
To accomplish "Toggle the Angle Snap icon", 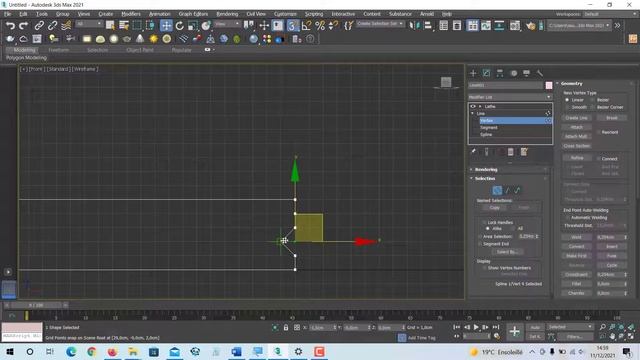I will pyautogui.click(x=306, y=26).
